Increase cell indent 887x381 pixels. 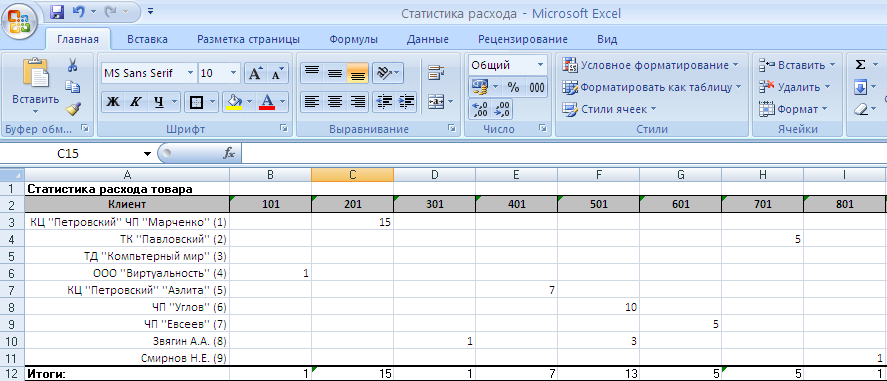coord(407,102)
